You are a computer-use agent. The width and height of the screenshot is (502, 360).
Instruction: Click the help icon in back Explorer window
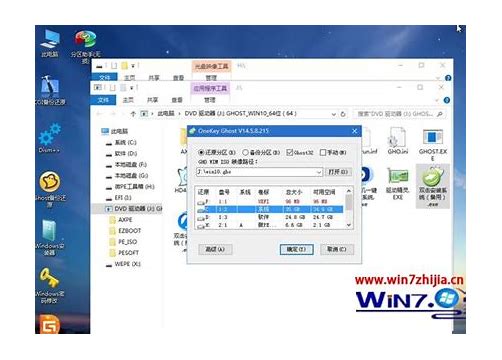click(x=448, y=78)
